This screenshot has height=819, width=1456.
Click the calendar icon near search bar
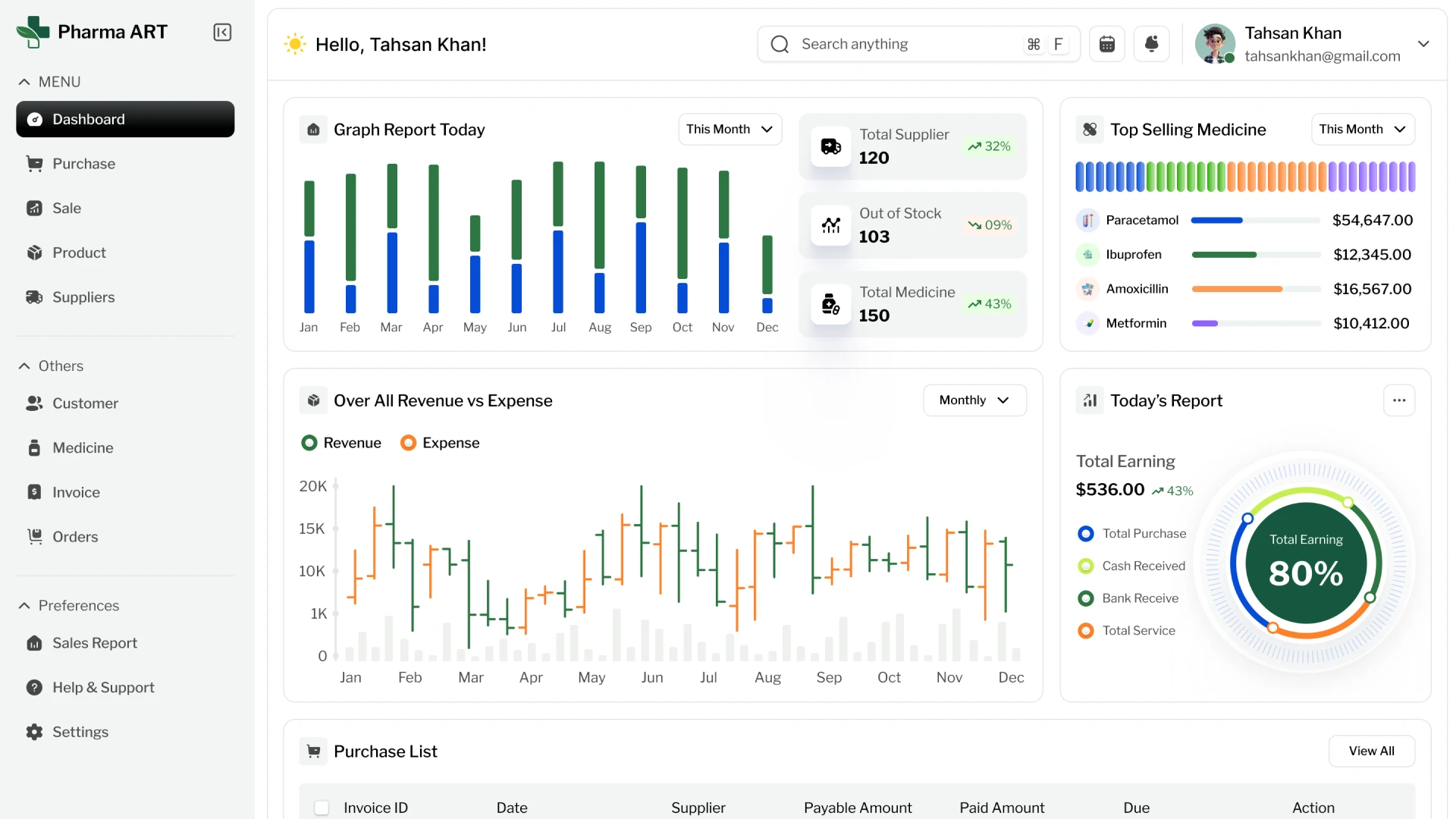click(1106, 43)
